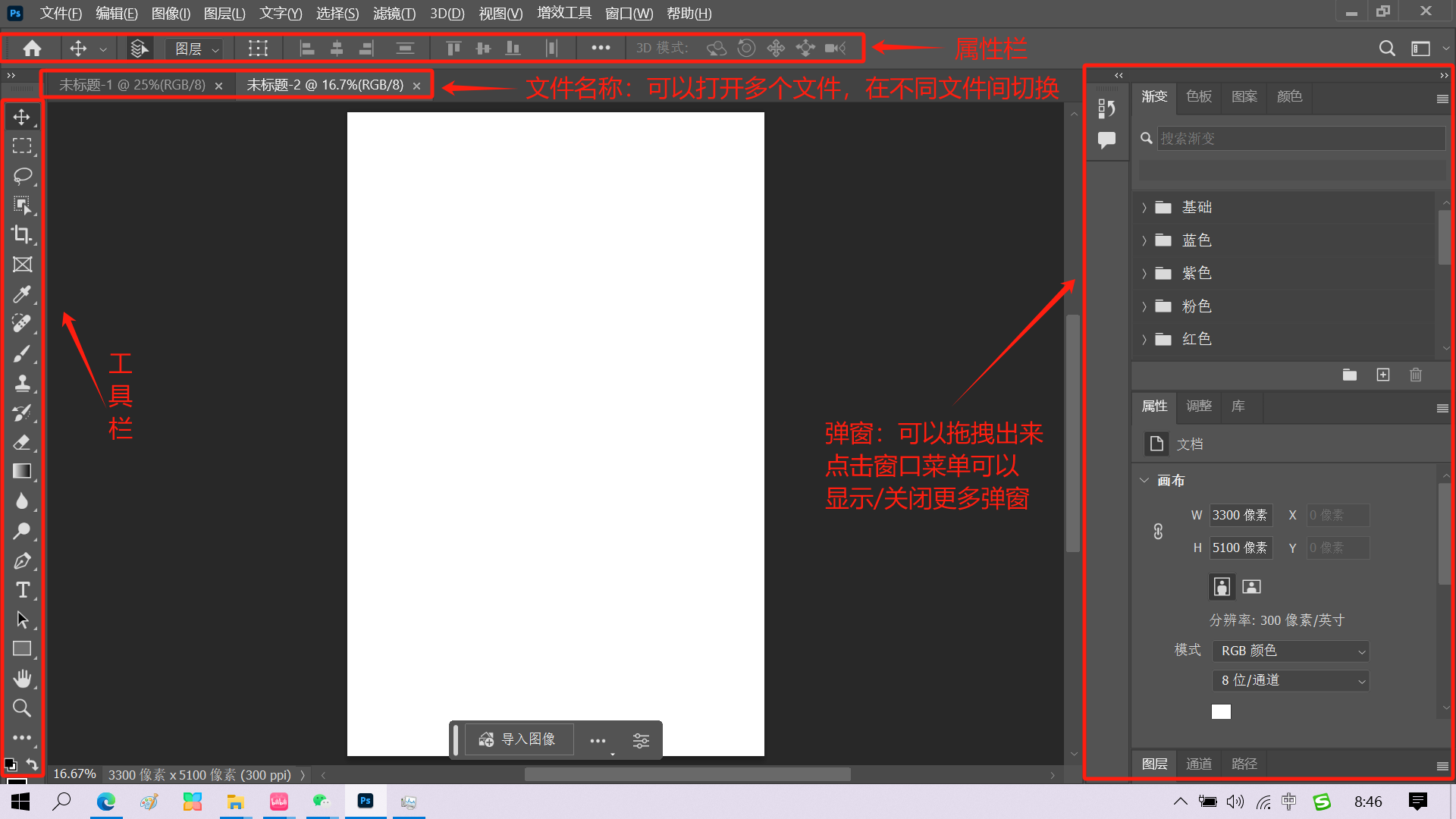Select the Eraser tool
The height and width of the screenshot is (819, 1456).
click(x=22, y=442)
